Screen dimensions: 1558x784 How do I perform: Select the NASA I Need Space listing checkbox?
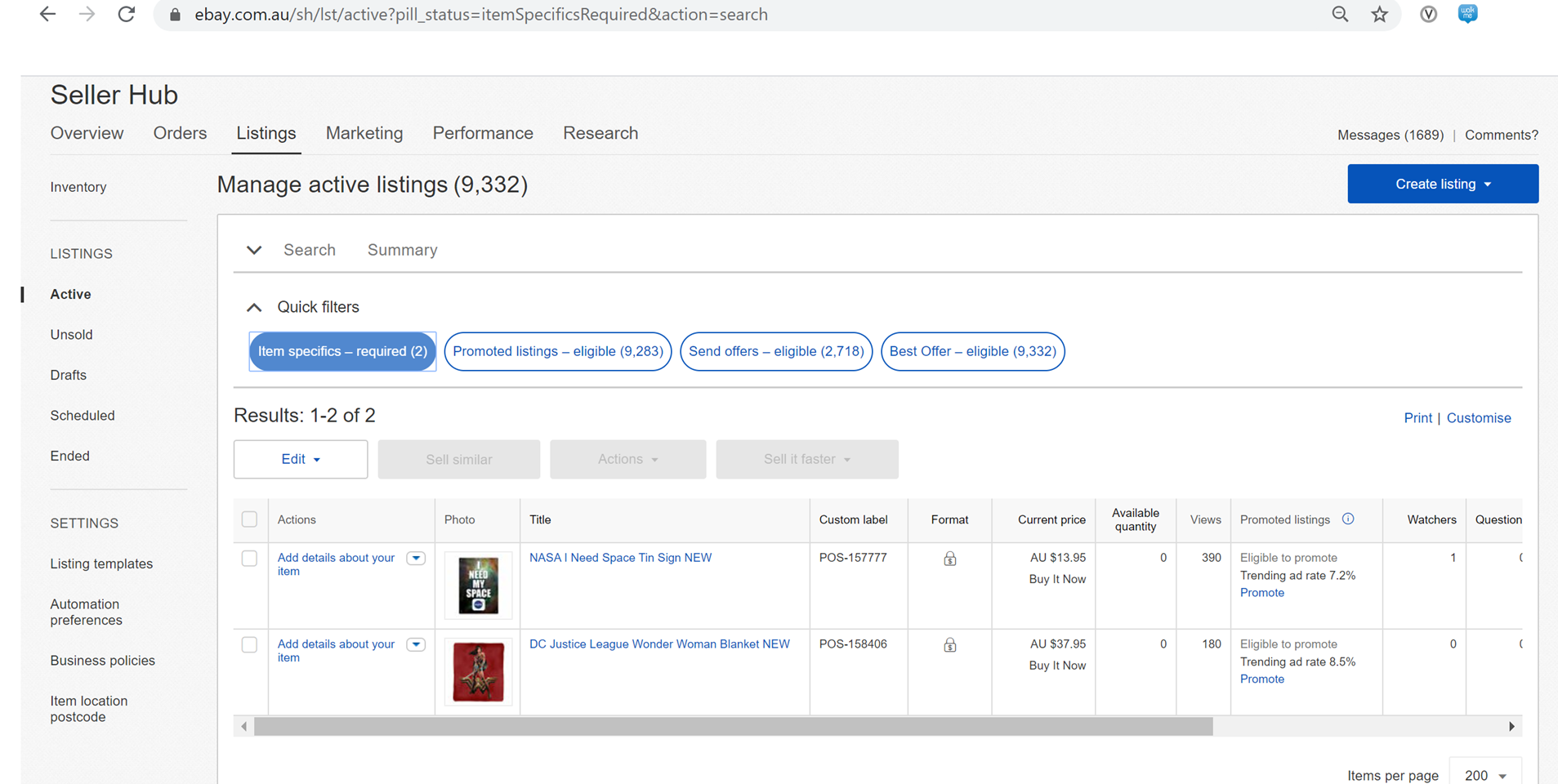point(249,558)
